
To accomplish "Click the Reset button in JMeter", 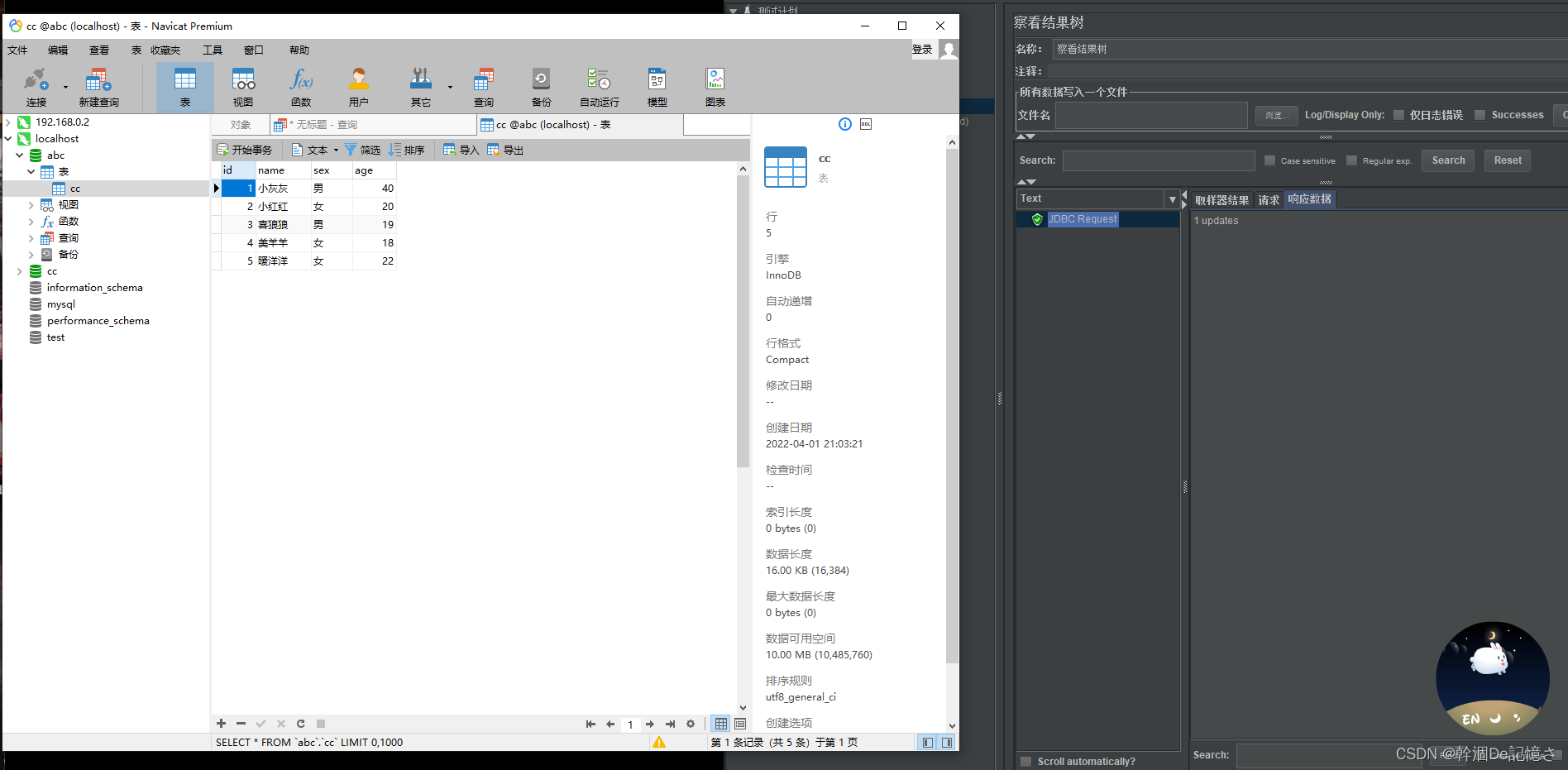I will click(x=1508, y=160).
